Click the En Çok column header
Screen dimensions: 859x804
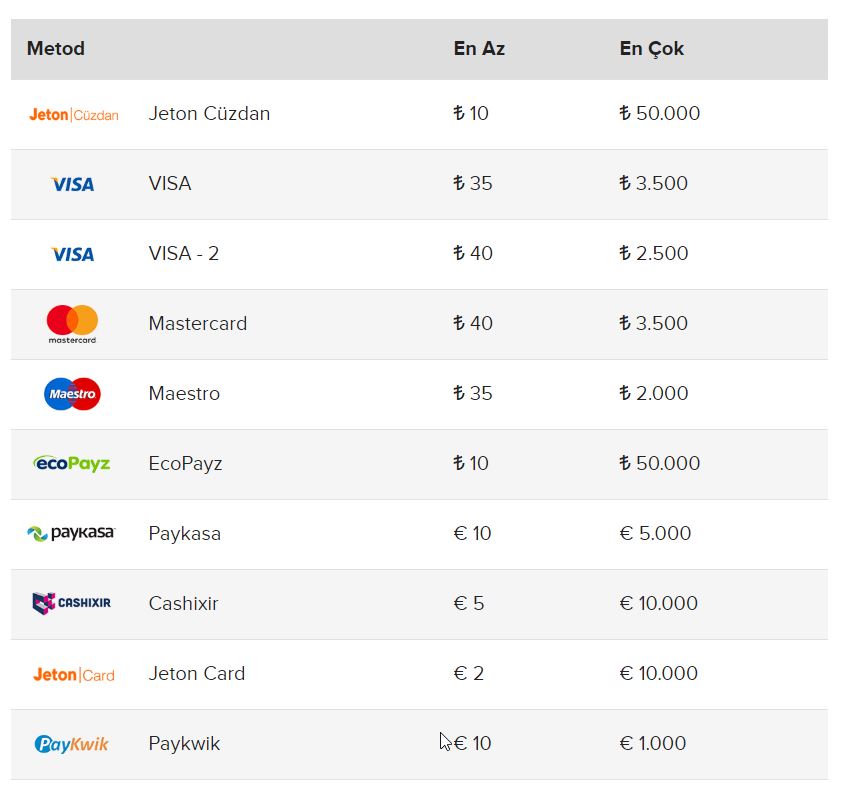tap(651, 49)
